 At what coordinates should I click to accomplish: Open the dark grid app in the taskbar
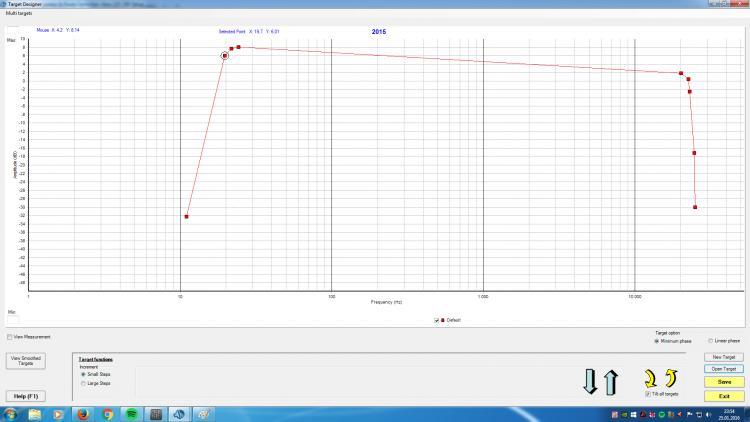156,414
